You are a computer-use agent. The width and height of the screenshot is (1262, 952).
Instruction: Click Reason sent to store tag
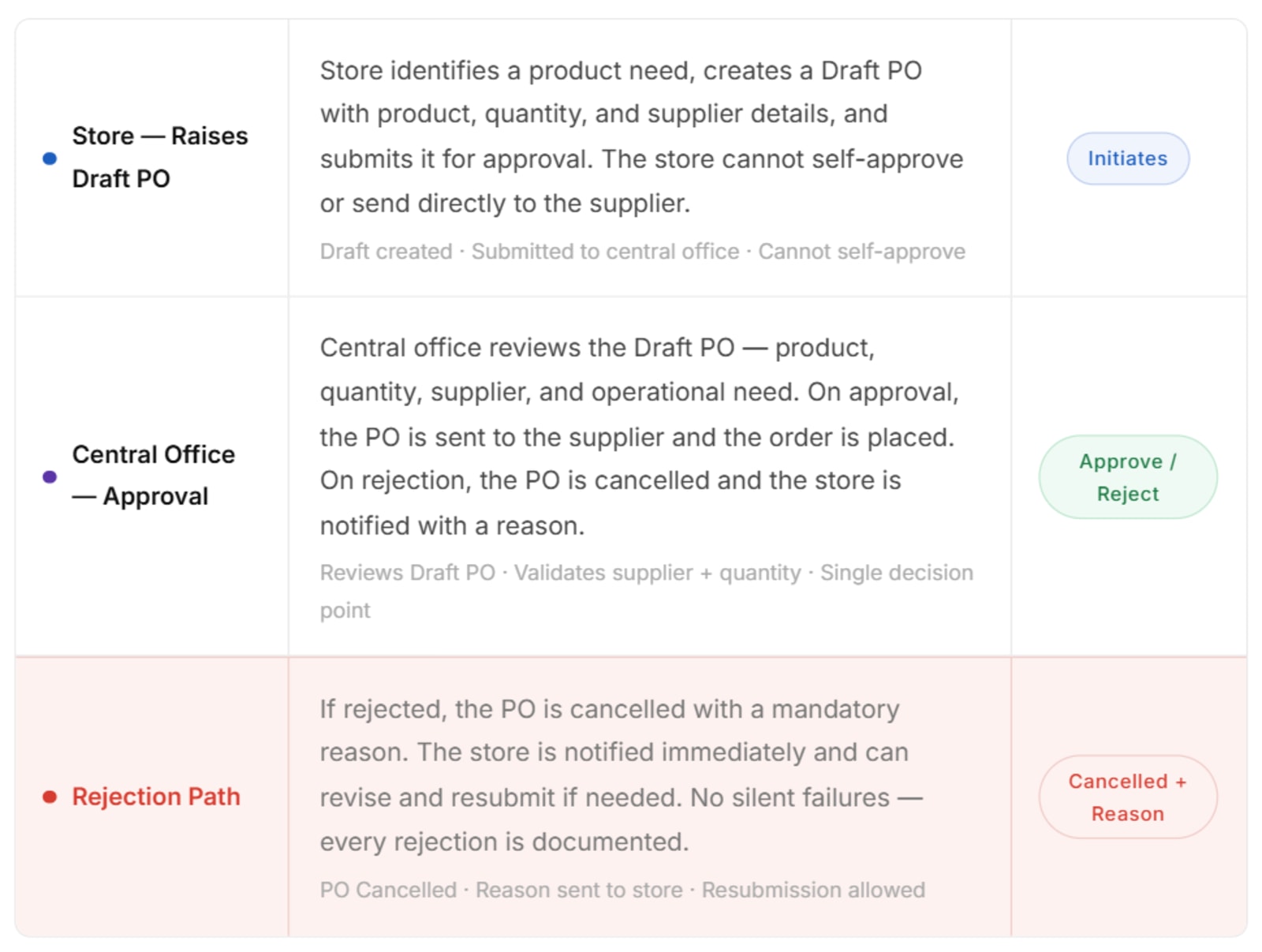(x=579, y=890)
